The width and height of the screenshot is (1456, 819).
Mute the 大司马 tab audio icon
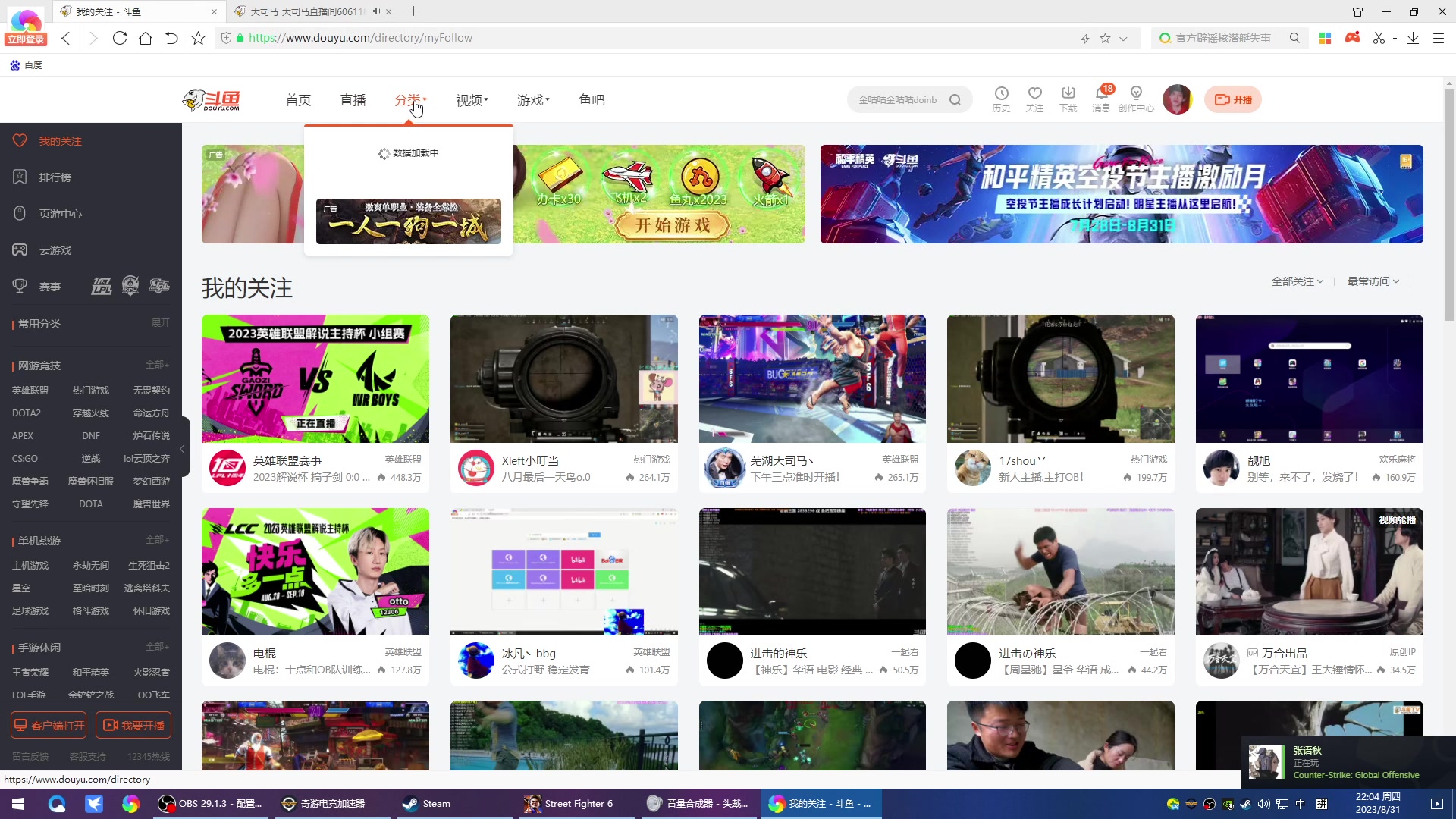point(376,11)
